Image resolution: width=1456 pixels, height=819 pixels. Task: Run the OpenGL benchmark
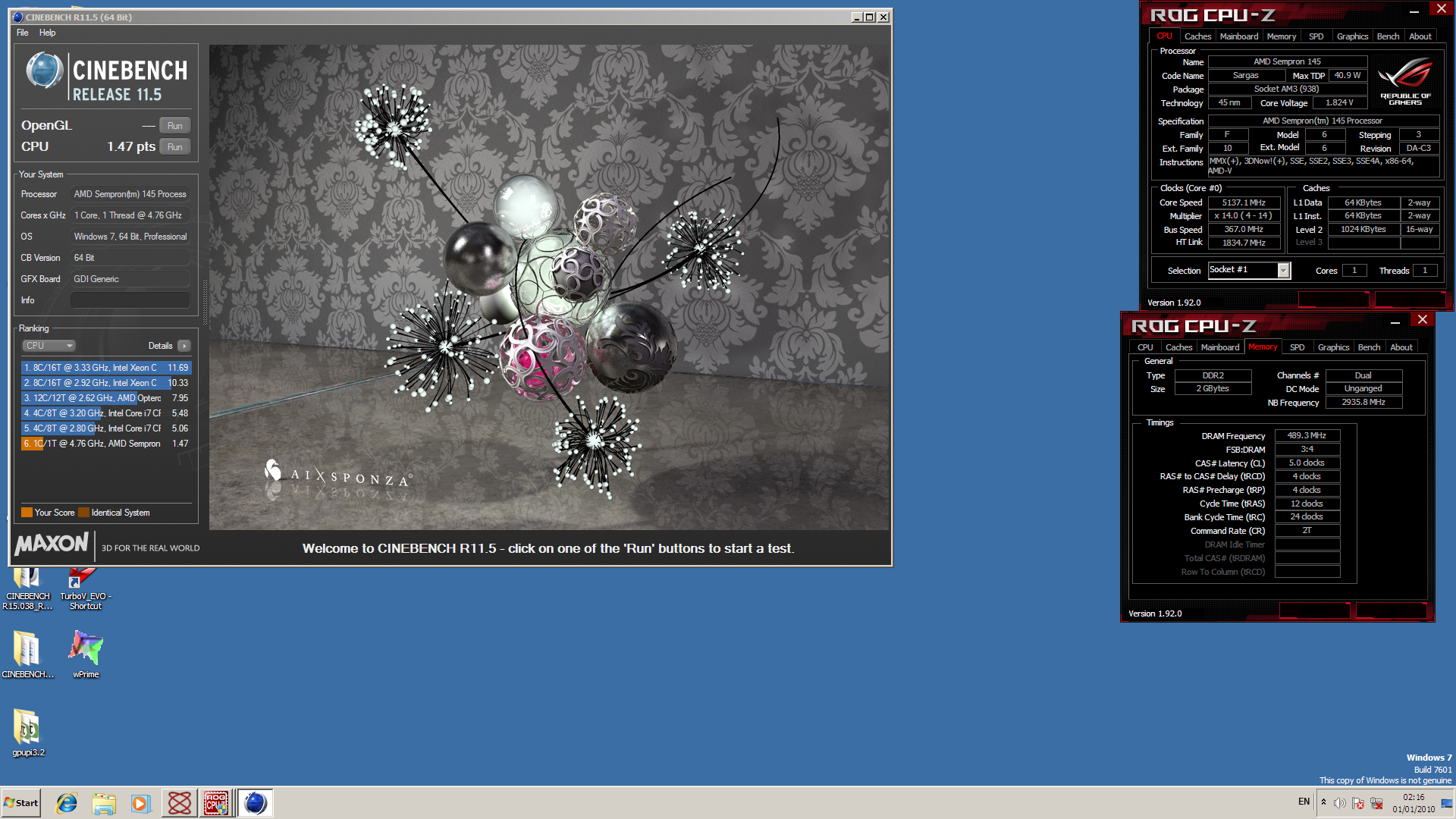click(175, 126)
